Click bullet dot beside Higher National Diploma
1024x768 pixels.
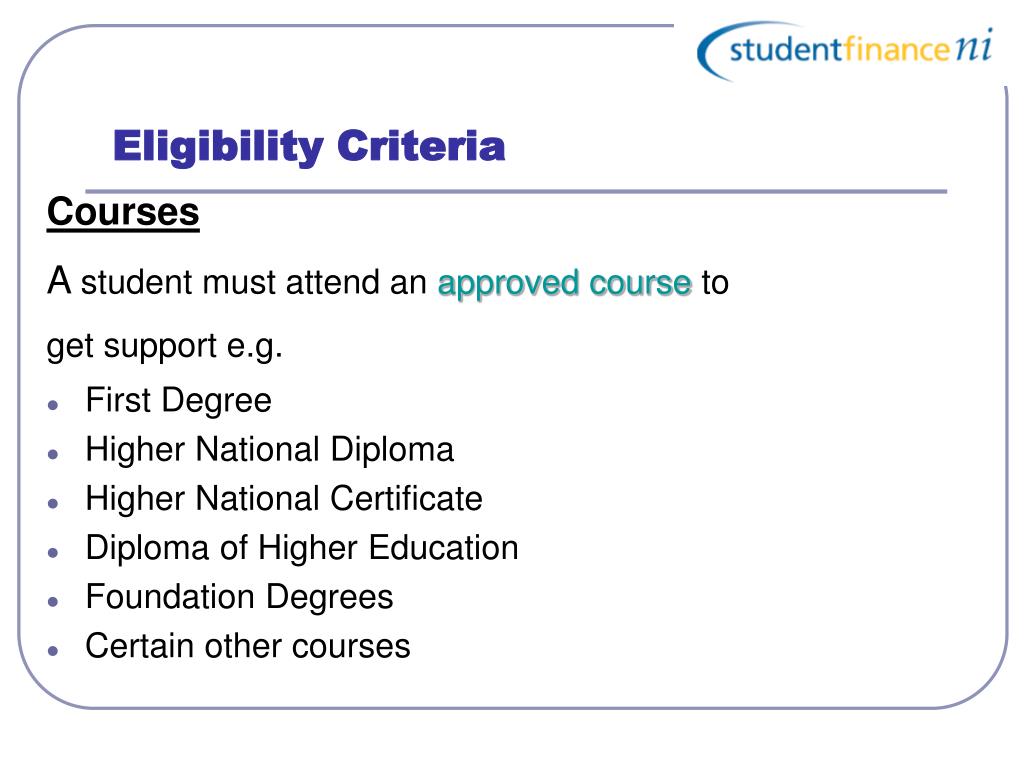tap(54, 454)
